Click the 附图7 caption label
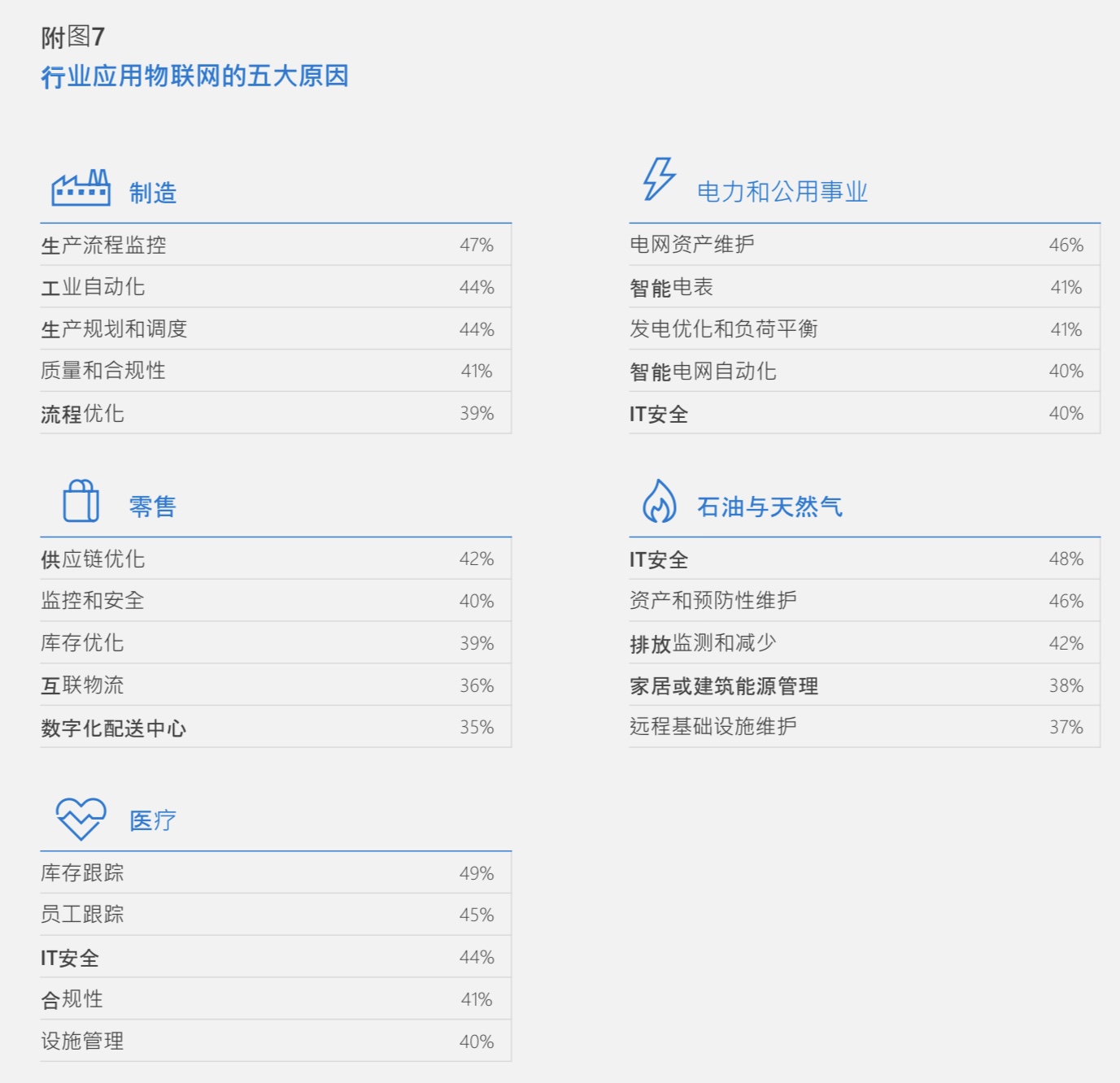This screenshot has width=1120, height=1083. point(72,37)
